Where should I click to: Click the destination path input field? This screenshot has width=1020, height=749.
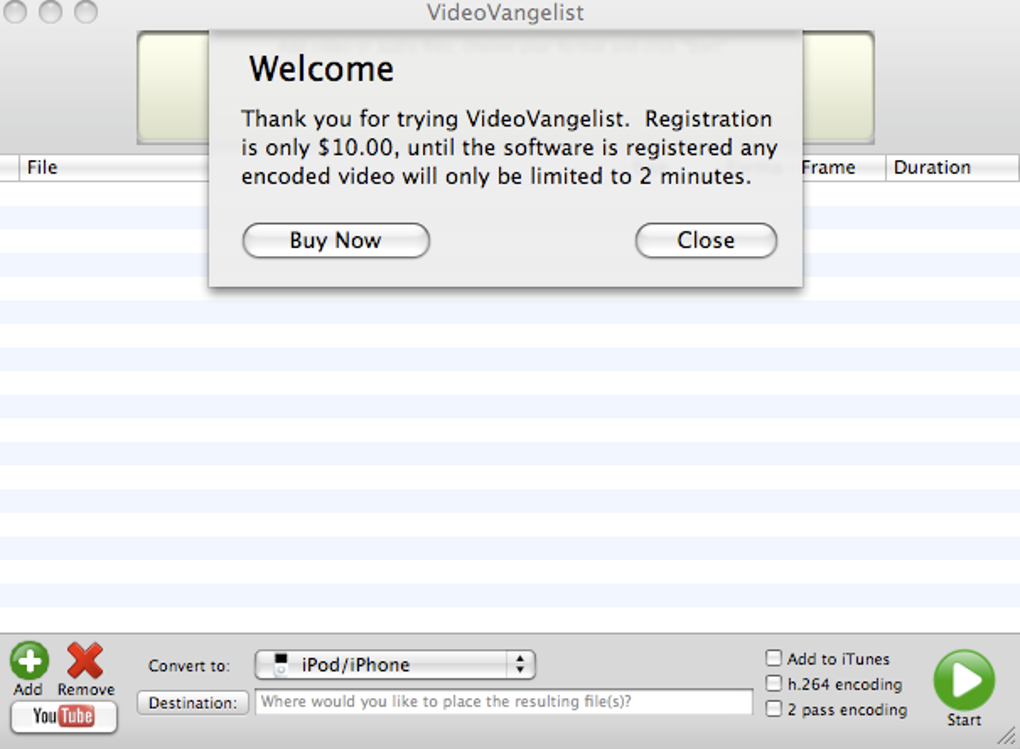pyautogui.click(x=503, y=702)
